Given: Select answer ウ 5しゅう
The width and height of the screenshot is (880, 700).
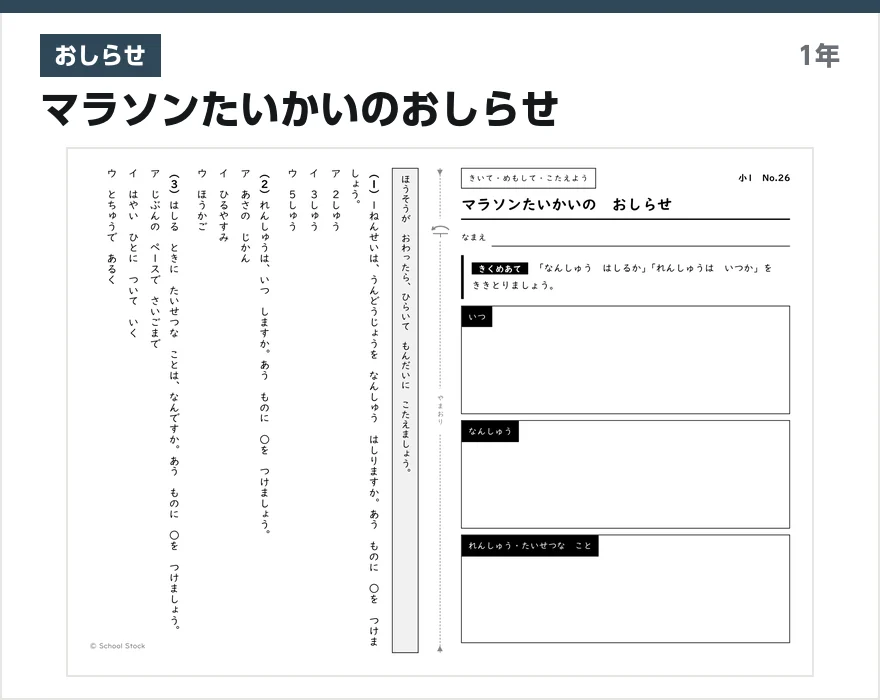Looking at the screenshot, I should tap(292, 200).
